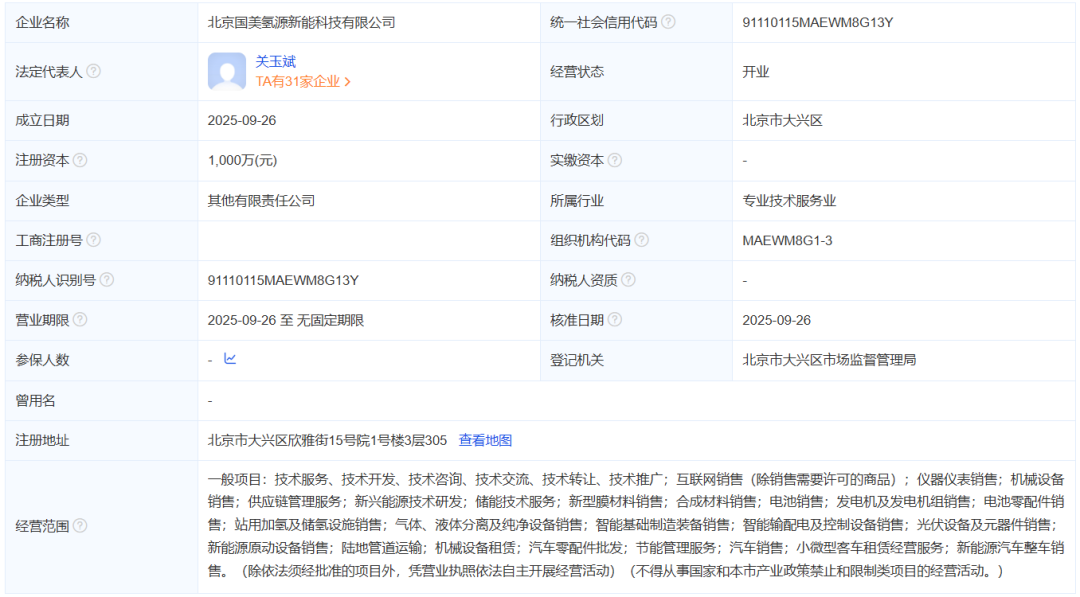Click help icon next to 纳税人资质
The image size is (1080, 597).
(629, 280)
